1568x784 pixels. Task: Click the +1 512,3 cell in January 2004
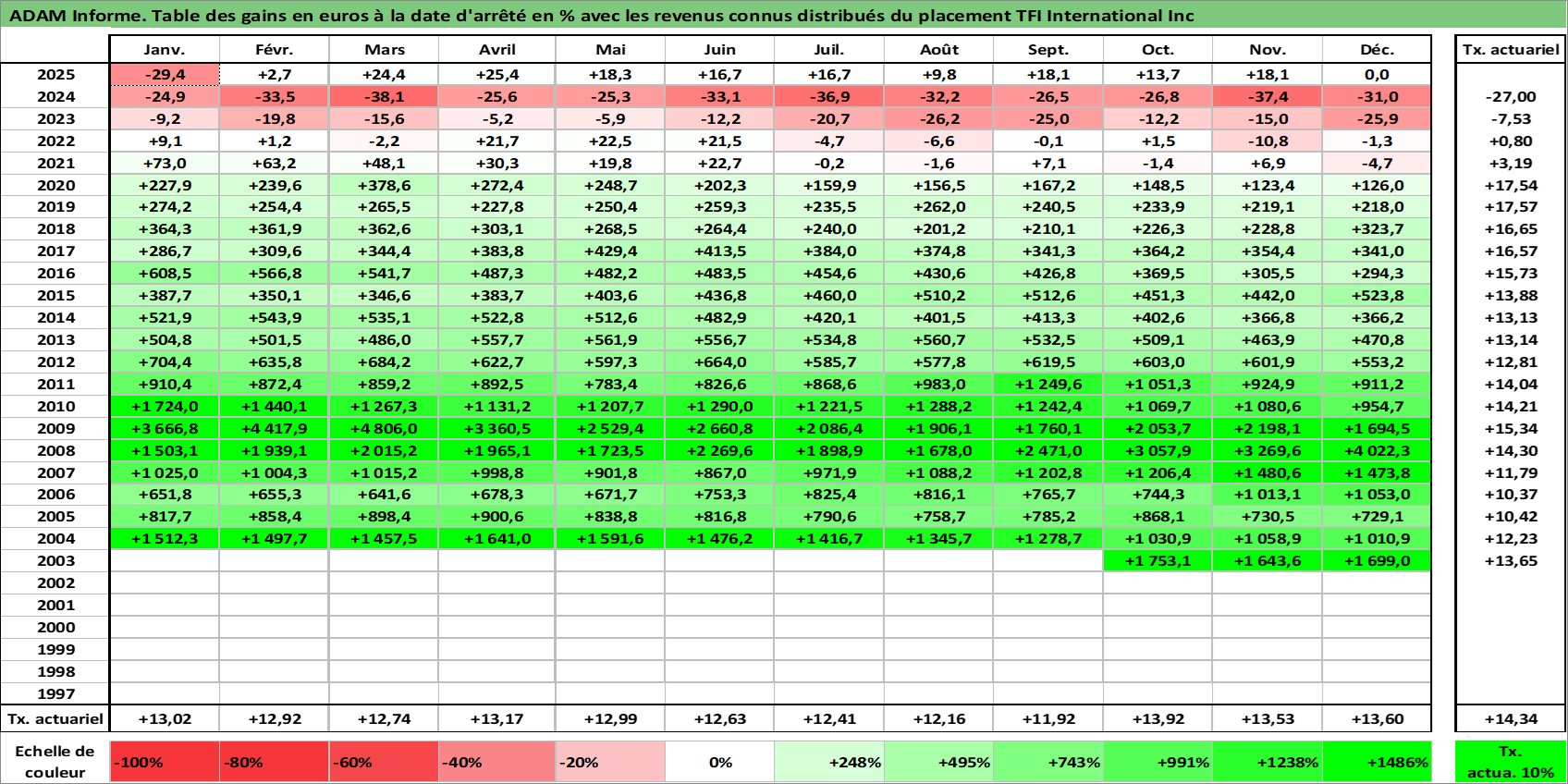tap(165, 539)
